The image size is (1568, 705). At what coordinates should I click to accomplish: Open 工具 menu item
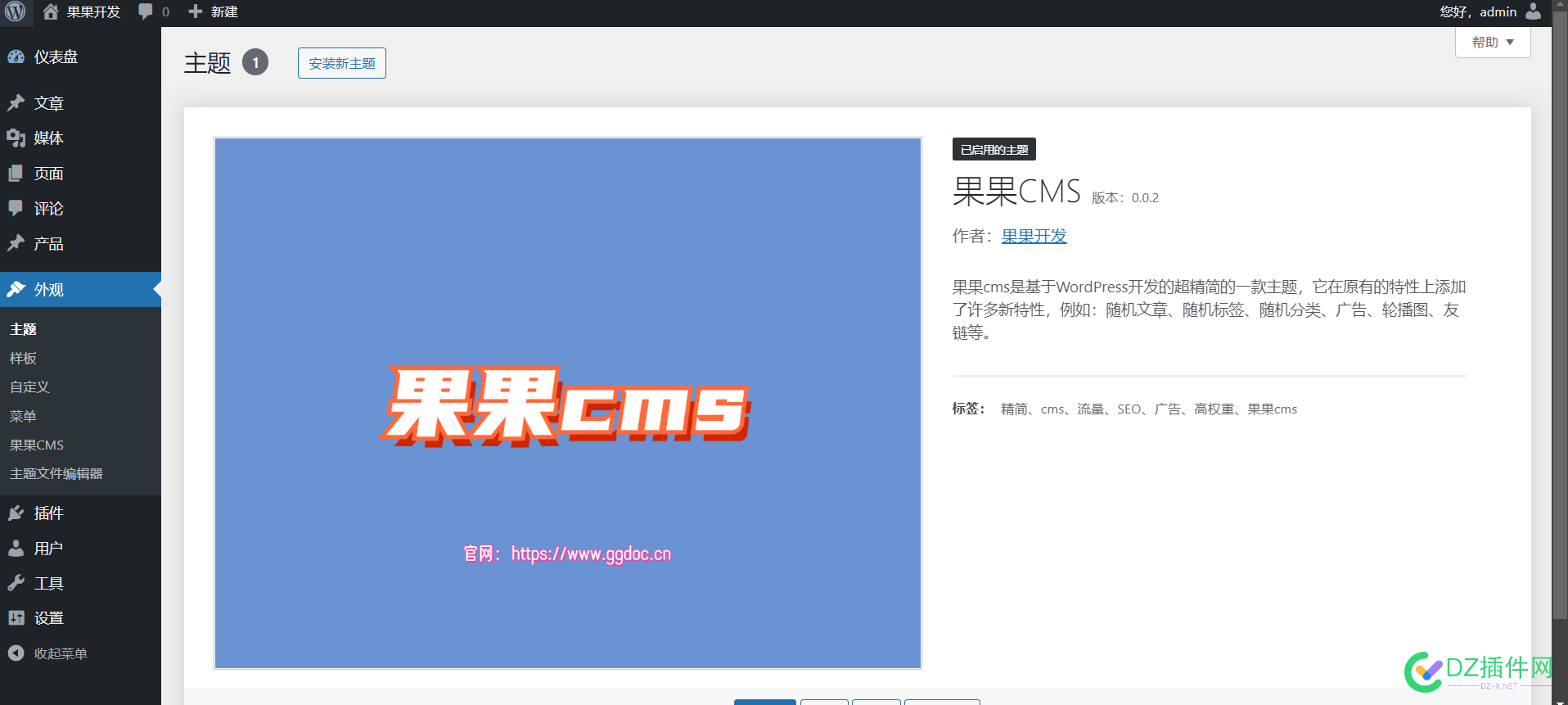click(x=80, y=584)
